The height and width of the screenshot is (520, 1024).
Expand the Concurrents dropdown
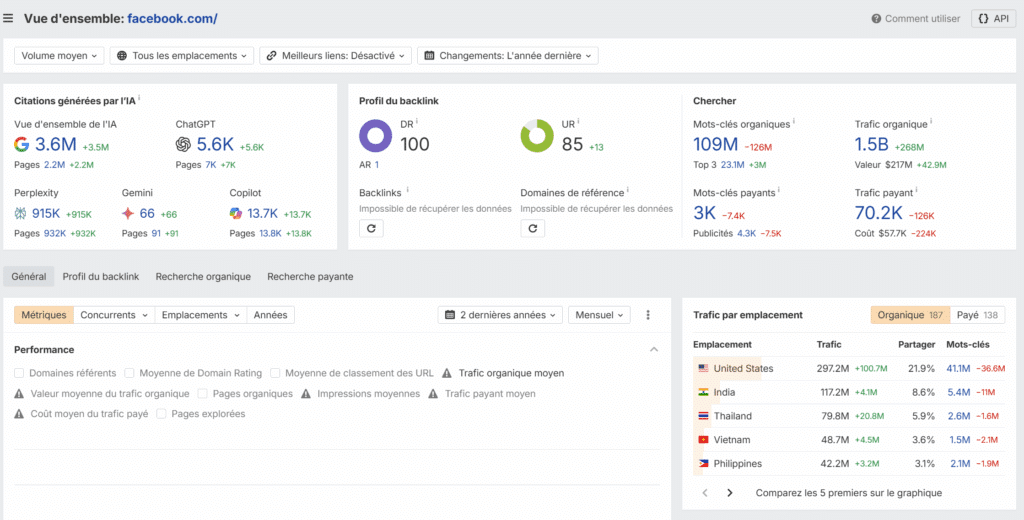tap(114, 315)
